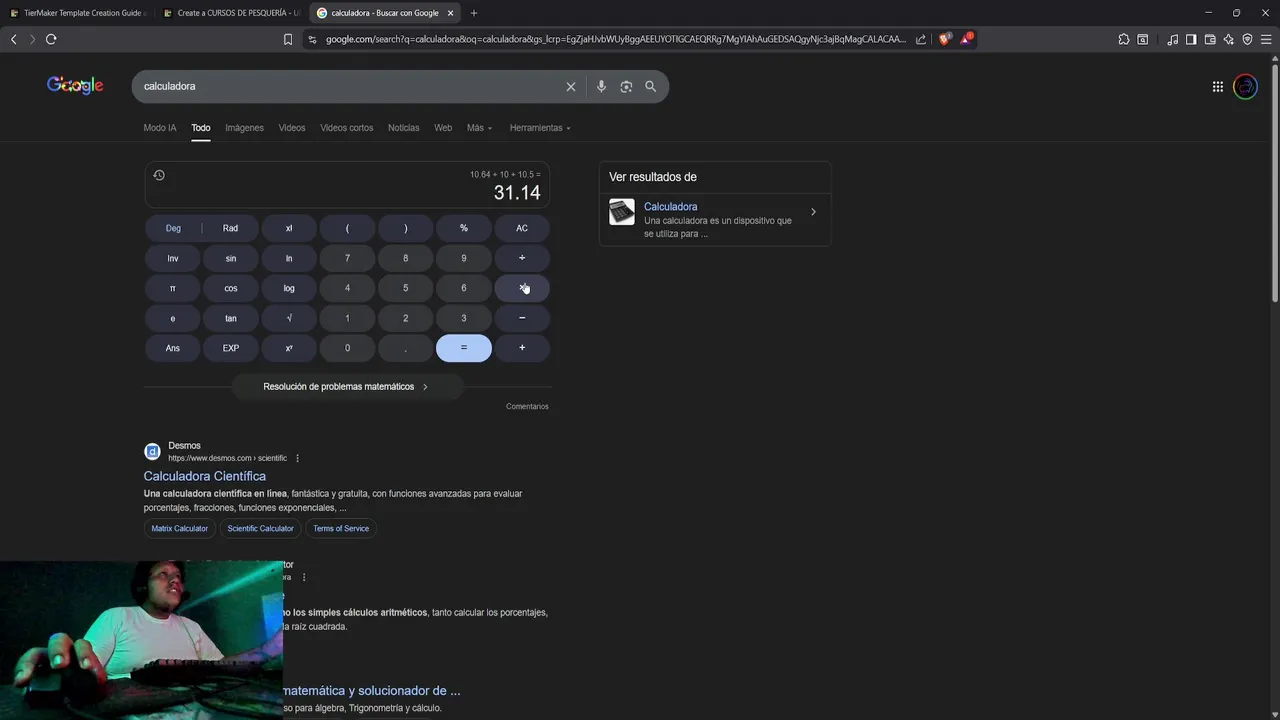
Task: Reload the page with refresh icon
Action: (x=51, y=39)
